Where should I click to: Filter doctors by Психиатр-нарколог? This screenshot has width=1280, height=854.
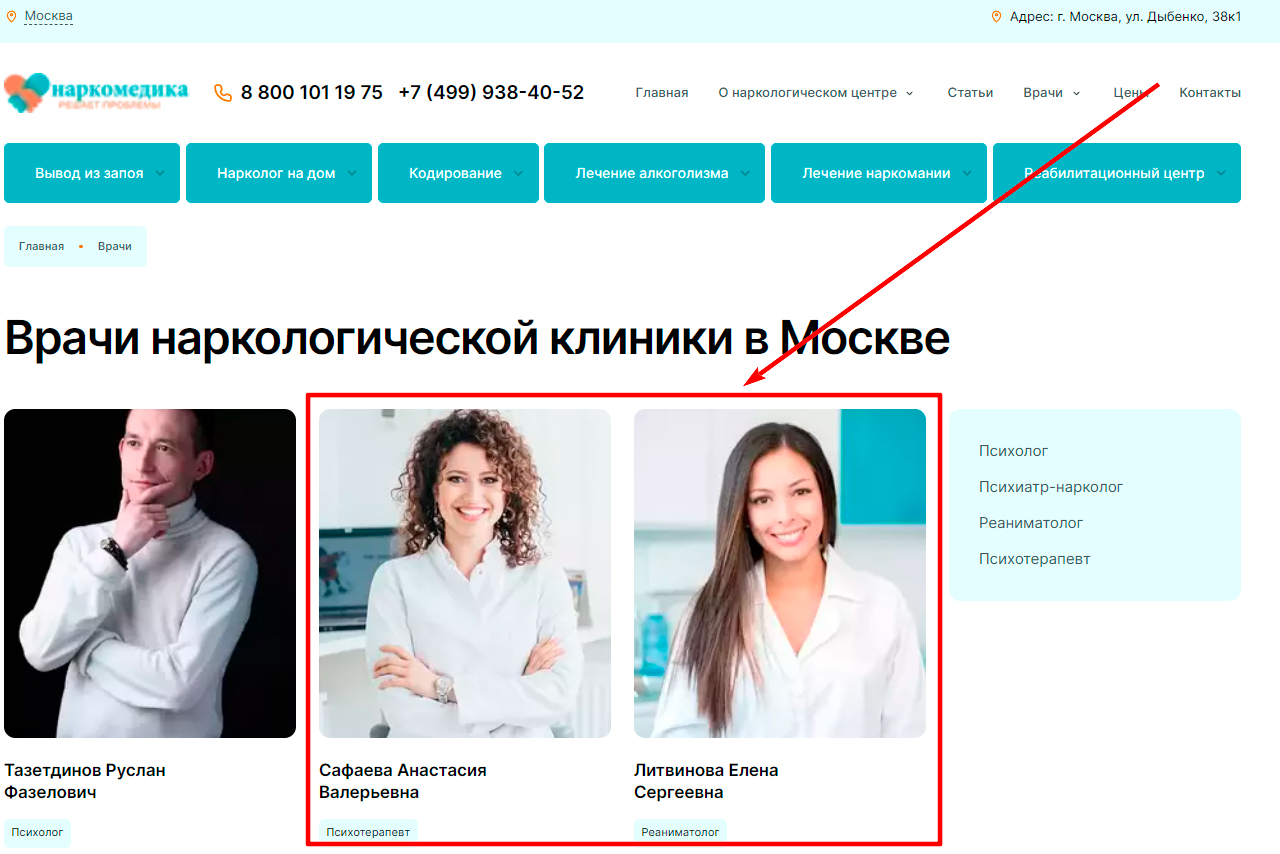click(1051, 487)
